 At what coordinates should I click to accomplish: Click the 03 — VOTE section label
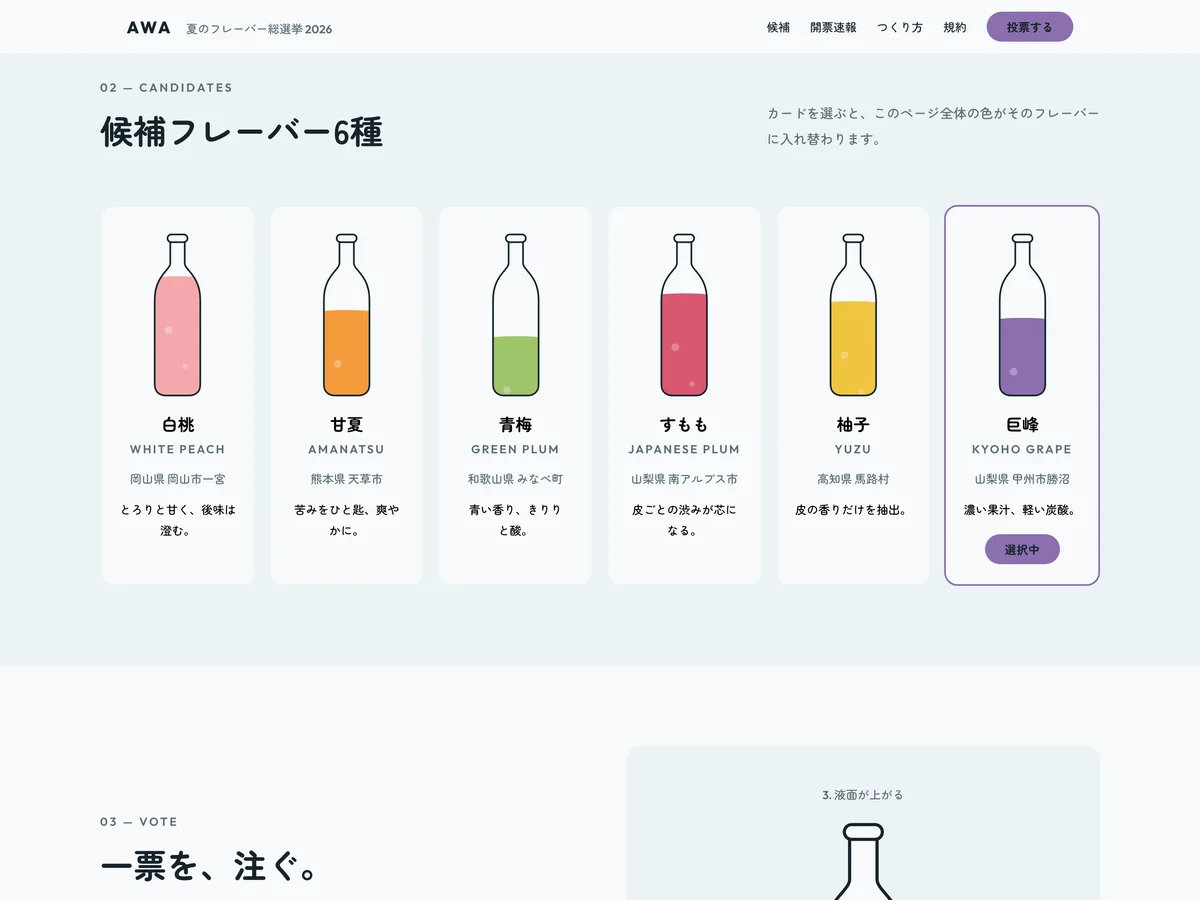click(x=139, y=822)
